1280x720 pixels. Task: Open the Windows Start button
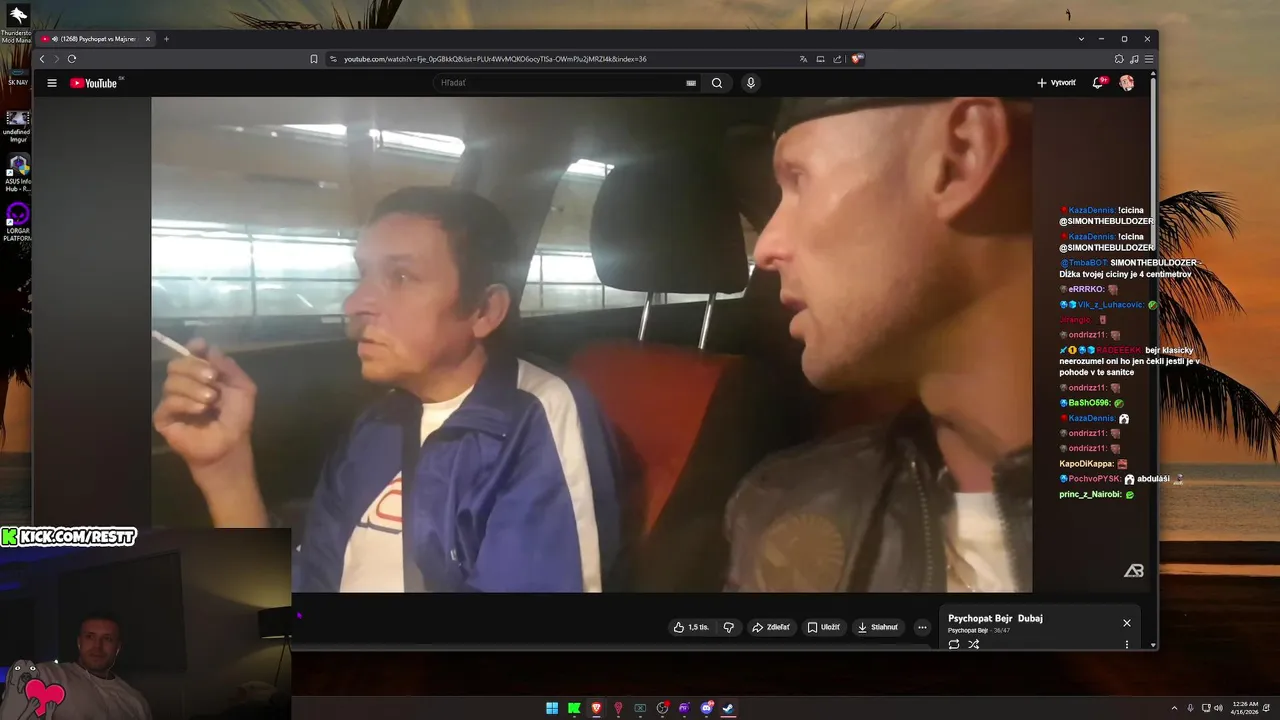tap(552, 708)
